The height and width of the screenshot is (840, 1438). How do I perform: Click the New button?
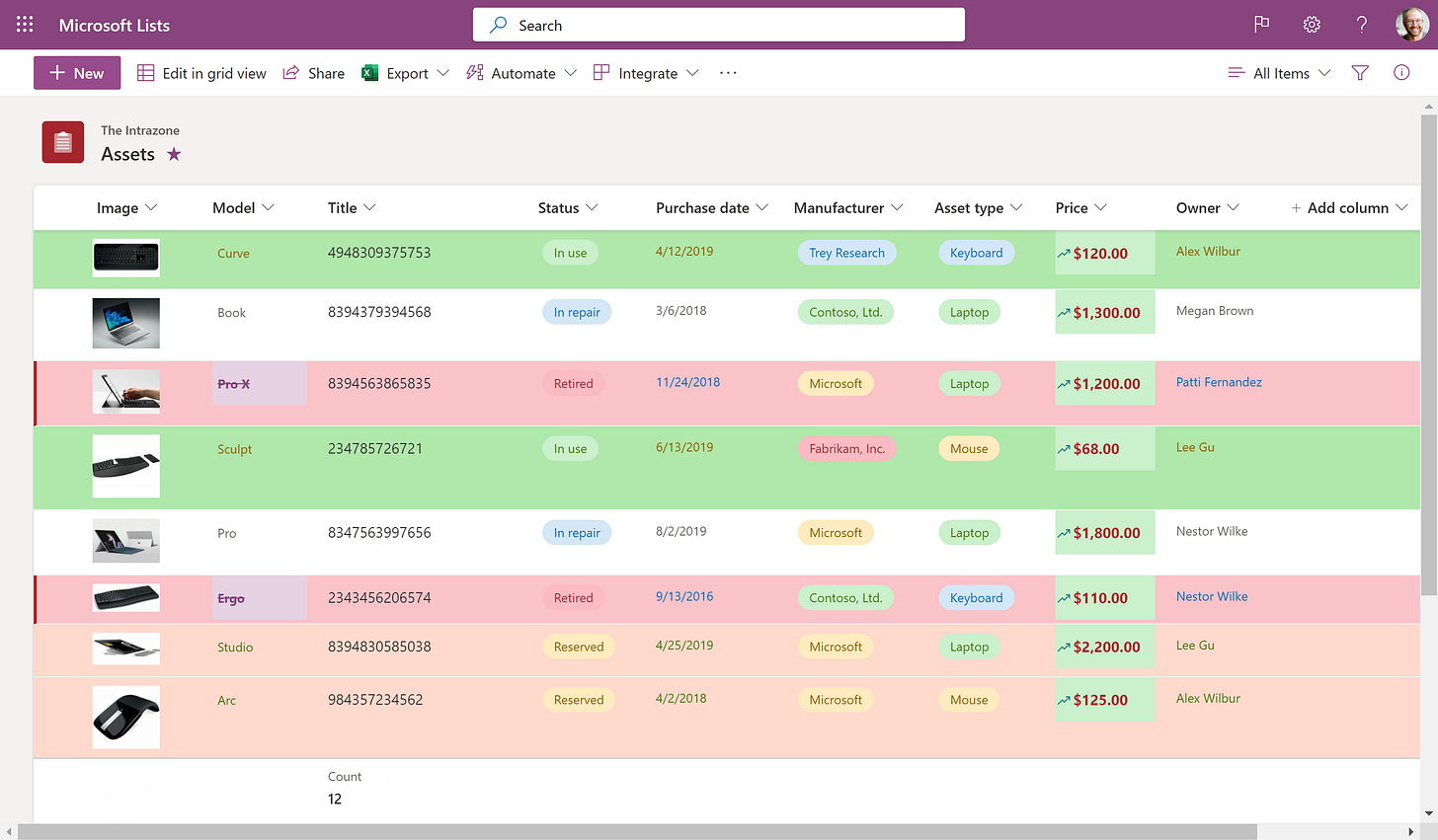(77, 73)
